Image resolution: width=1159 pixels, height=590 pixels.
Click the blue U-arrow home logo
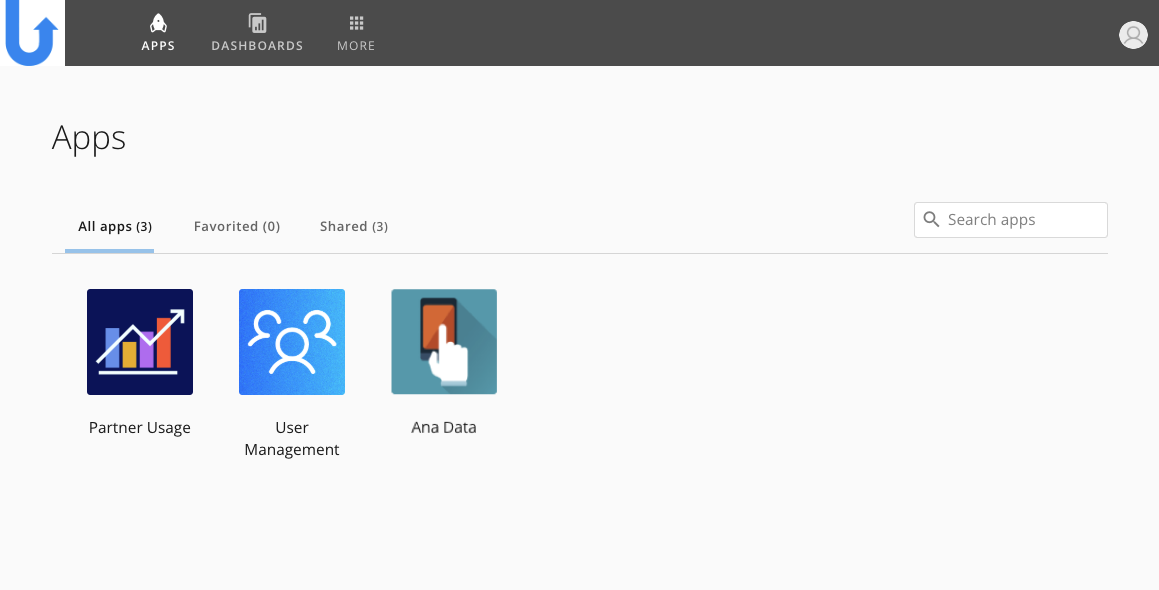click(x=32, y=33)
